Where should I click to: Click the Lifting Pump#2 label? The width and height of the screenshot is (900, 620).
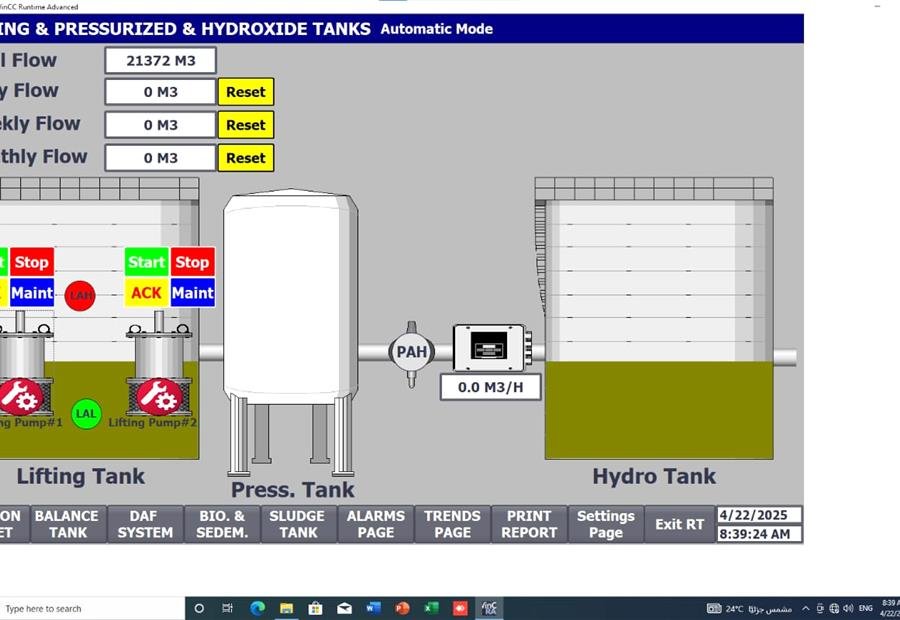pyautogui.click(x=153, y=423)
